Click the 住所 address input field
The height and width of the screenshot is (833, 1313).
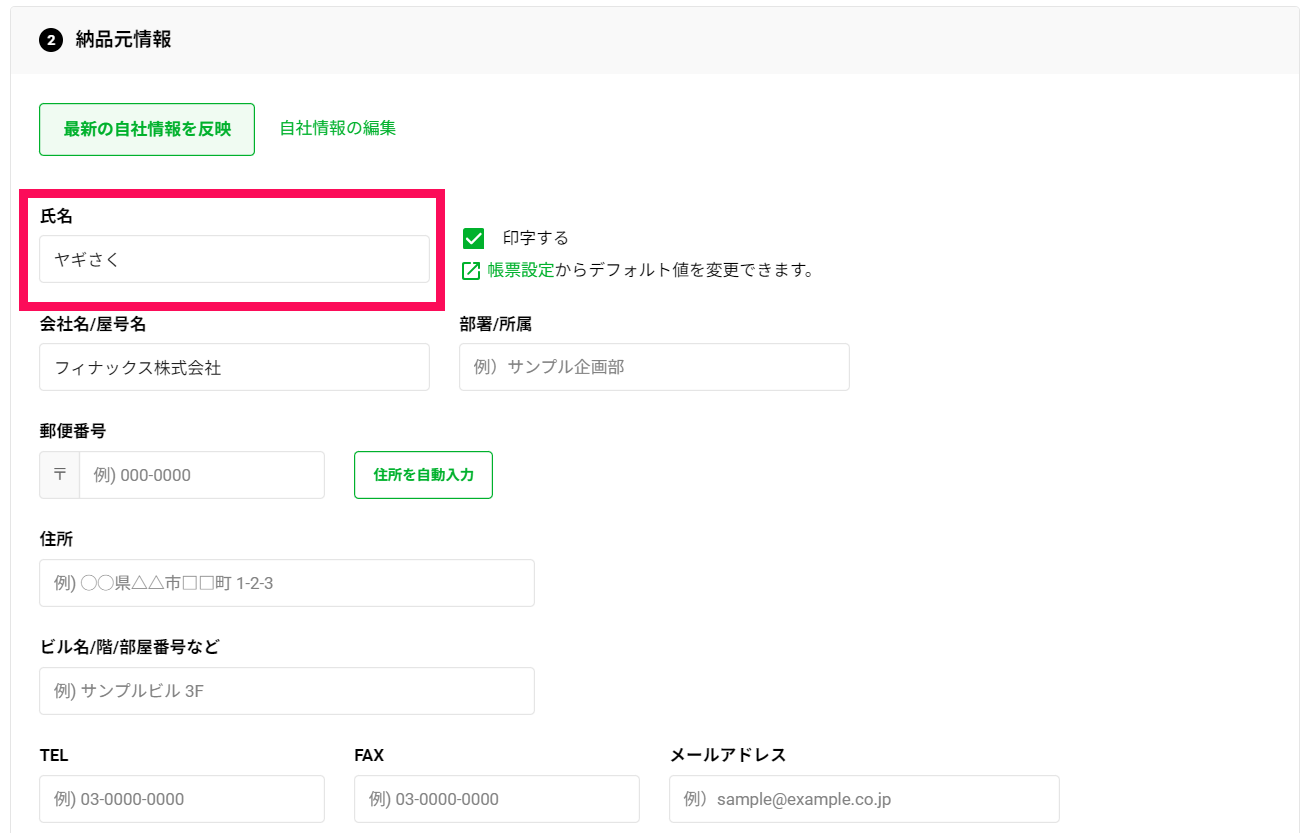point(287,583)
